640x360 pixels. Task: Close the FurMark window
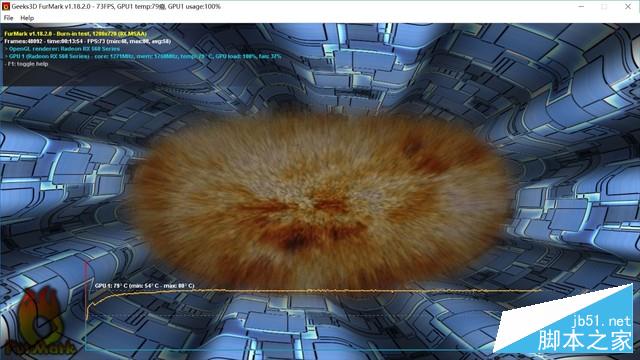pyautogui.click(x=628, y=7)
